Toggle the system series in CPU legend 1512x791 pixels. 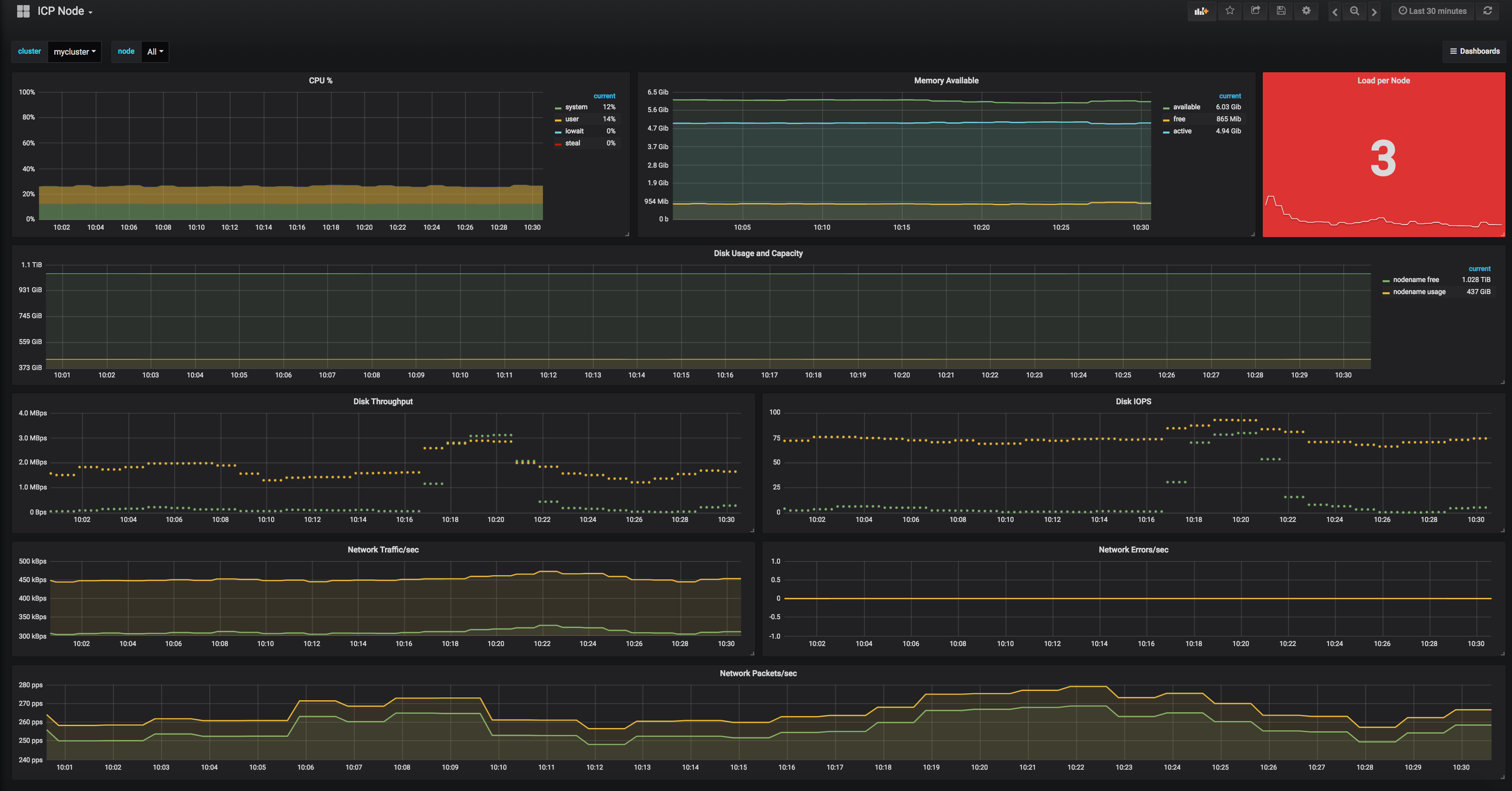(576, 107)
